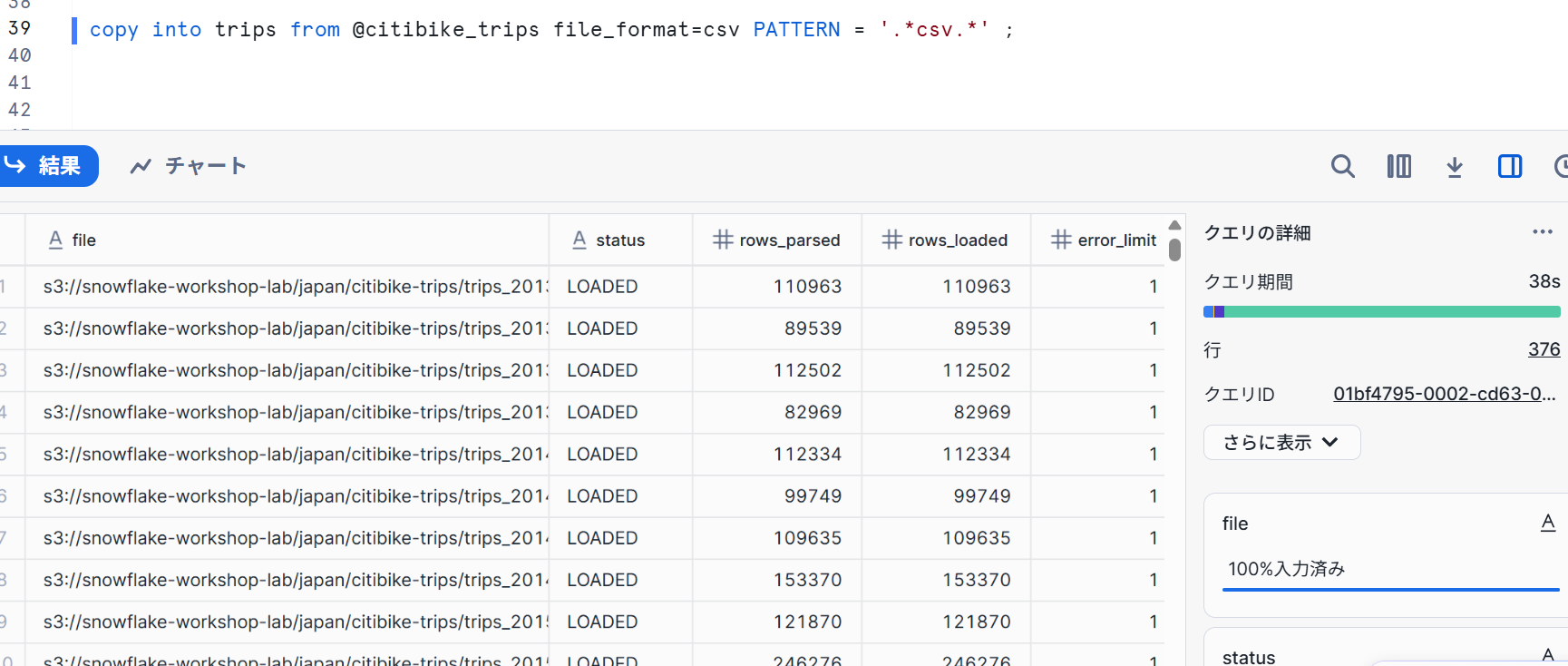The width and height of the screenshot is (1568, 666).
Task: Sort by the error_limit column header
Action: 1098,240
